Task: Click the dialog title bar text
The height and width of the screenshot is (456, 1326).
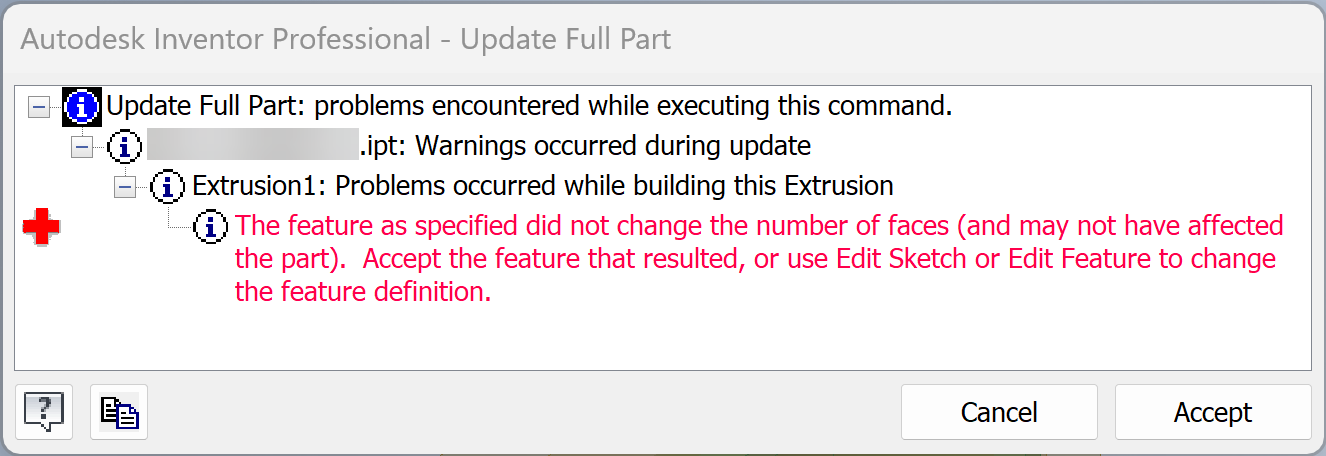Action: tap(345, 40)
